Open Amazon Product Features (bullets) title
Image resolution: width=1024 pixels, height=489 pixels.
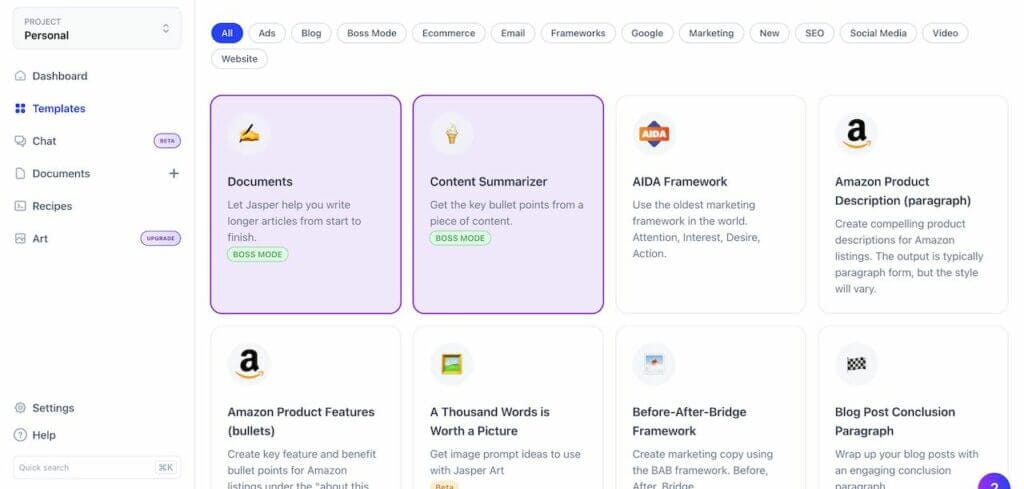[301, 422]
